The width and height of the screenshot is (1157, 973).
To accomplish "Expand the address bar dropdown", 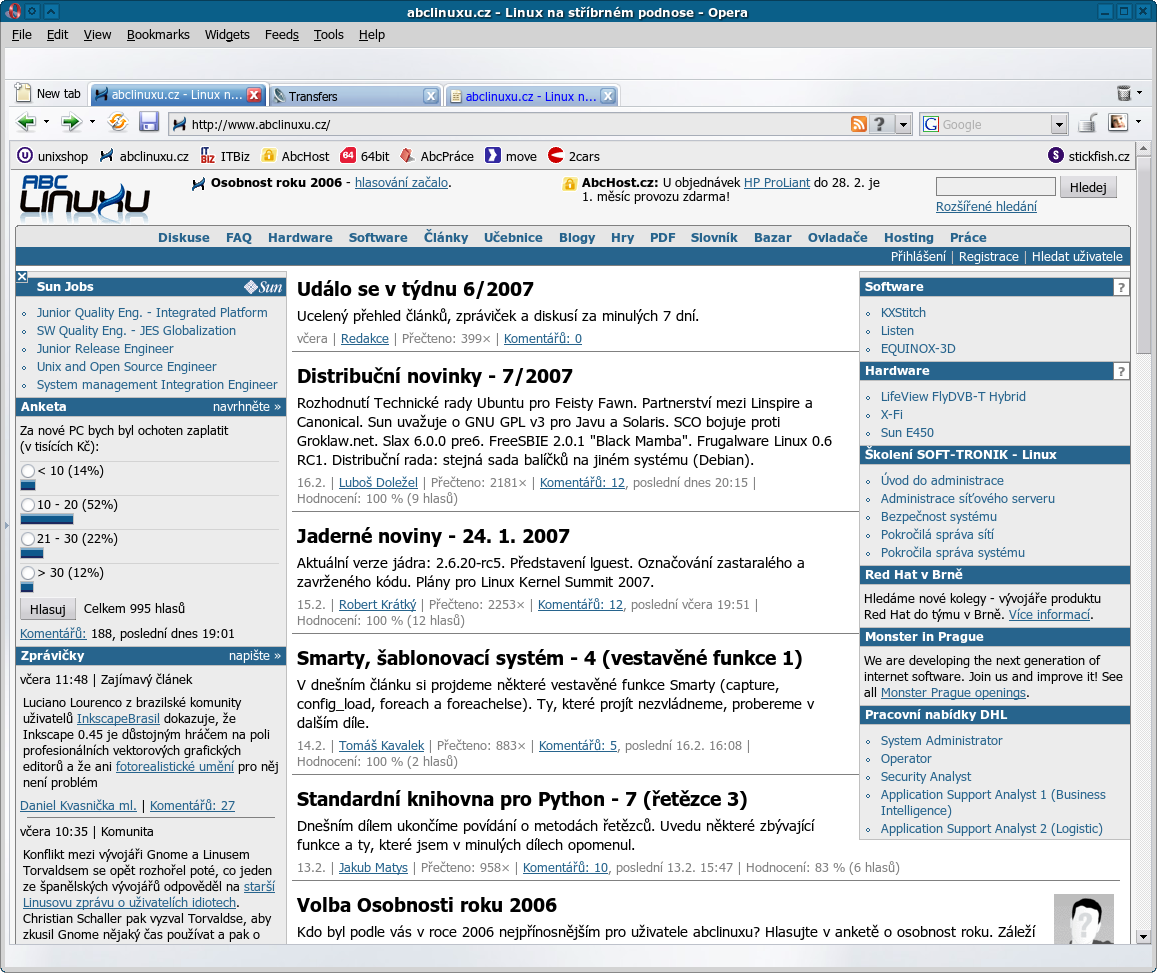I will tap(903, 125).
